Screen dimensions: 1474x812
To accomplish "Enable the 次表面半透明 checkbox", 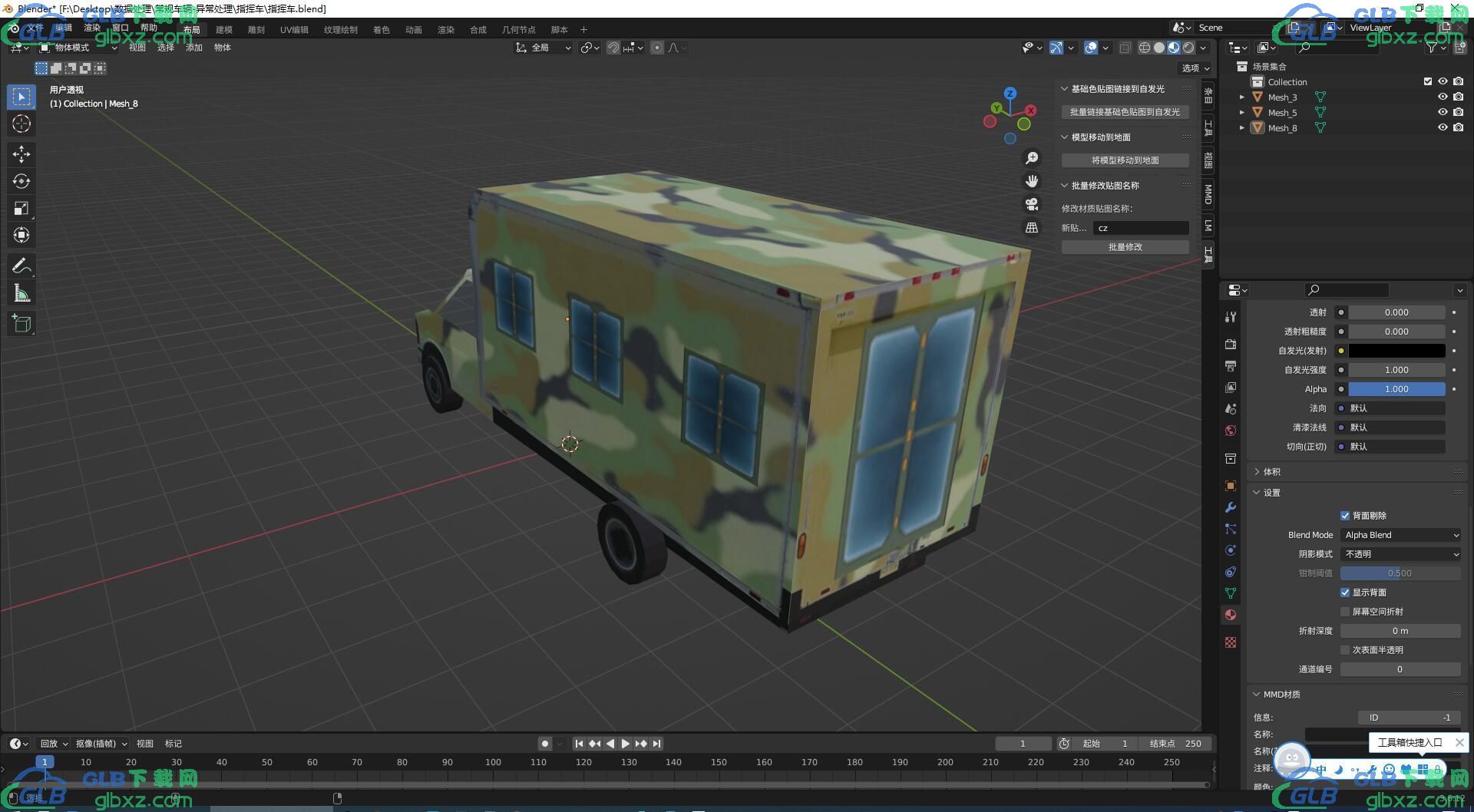I will click(x=1344, y=650).
